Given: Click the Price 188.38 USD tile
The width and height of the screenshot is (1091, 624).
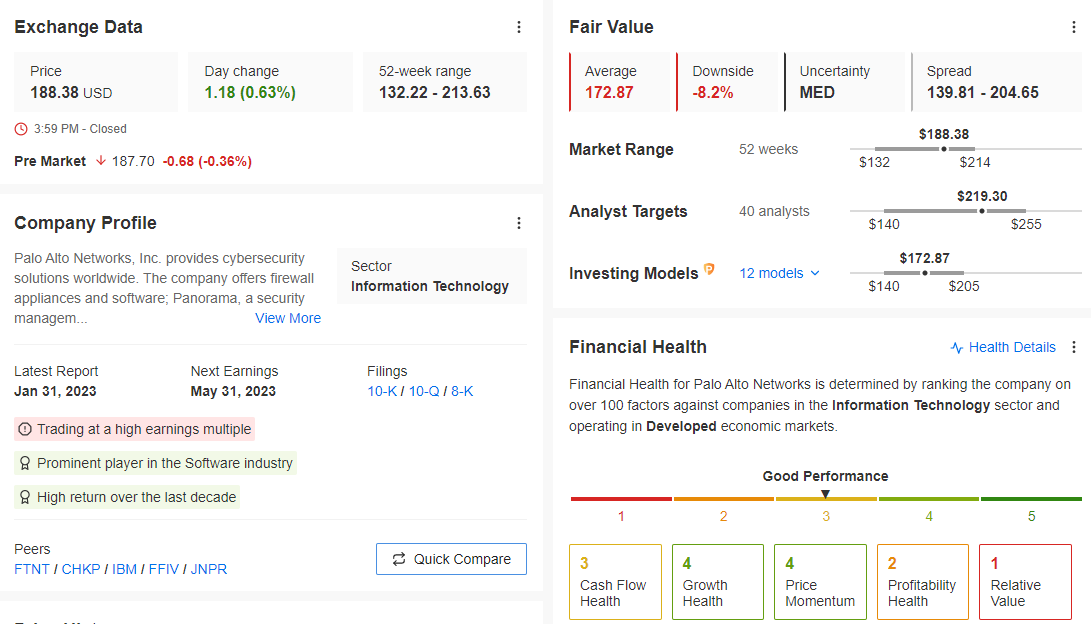Looking at the screenshot, I should click(x=96, y=82).
